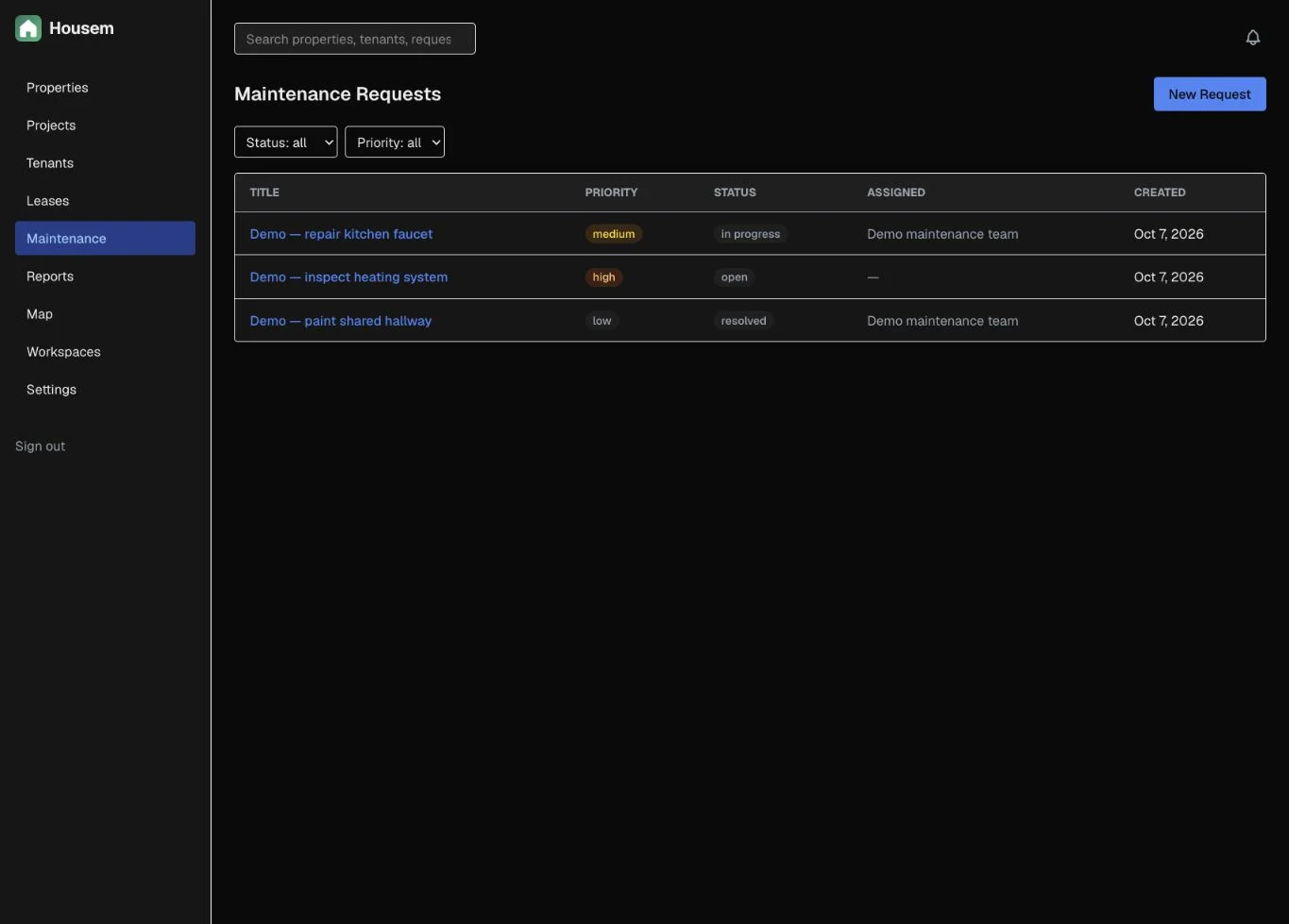Open the Priority filter dropdown

395,143
